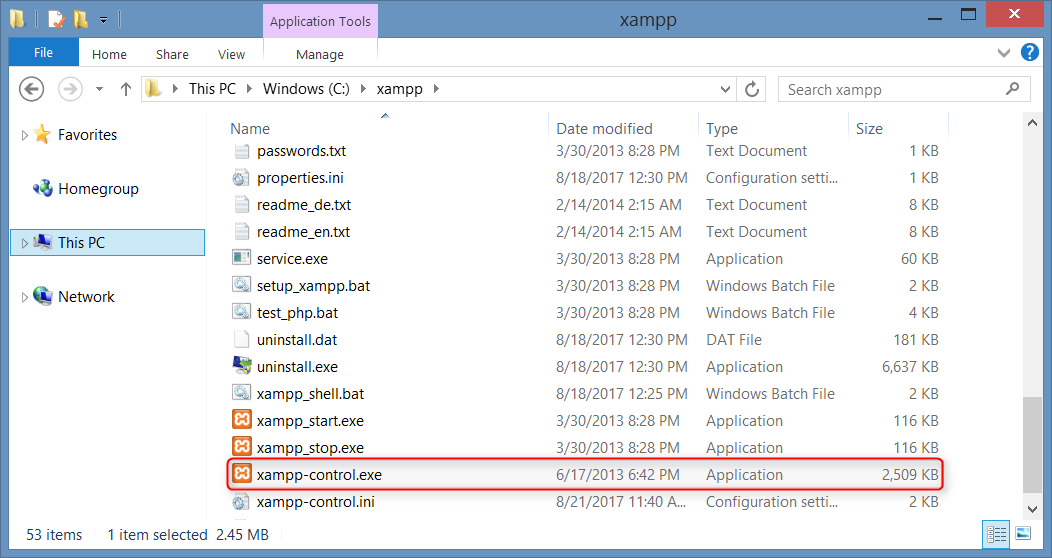Screen dimensions: 1052x558
Task: Navigate to Windows (C:) breadcrumb
Action: point(306,89)
